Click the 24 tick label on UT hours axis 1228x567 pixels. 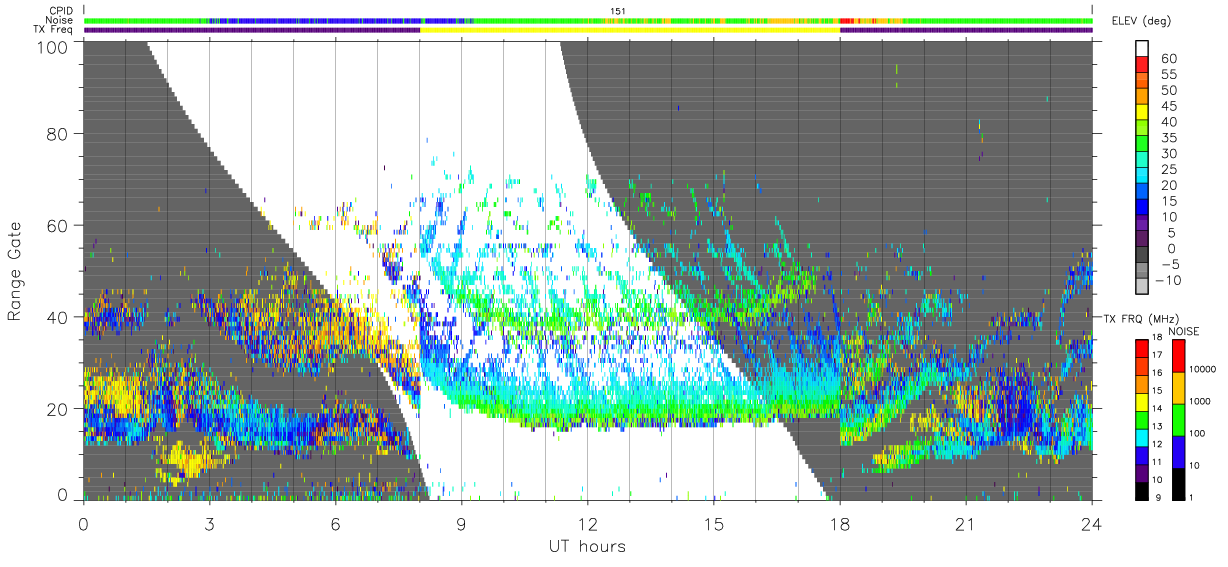(1091, 522)
